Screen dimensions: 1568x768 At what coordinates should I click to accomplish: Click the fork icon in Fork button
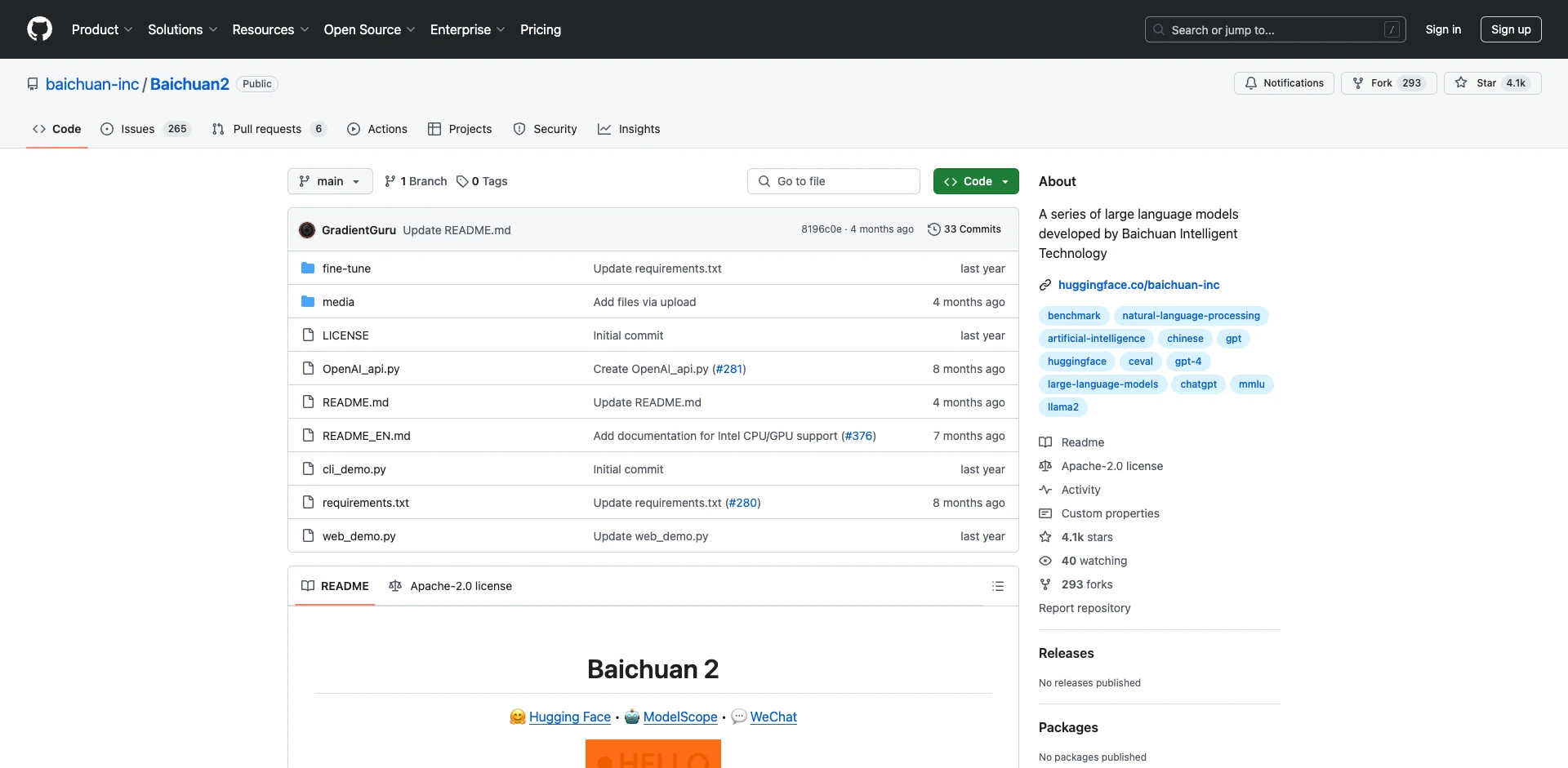tap(1358, 83)
